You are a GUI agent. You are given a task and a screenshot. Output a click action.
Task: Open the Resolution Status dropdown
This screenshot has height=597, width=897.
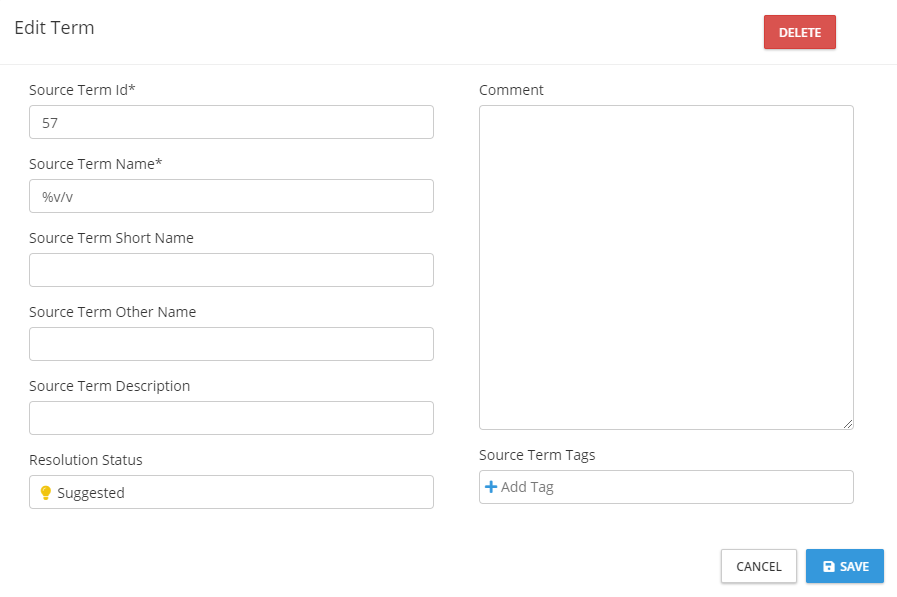231,492
